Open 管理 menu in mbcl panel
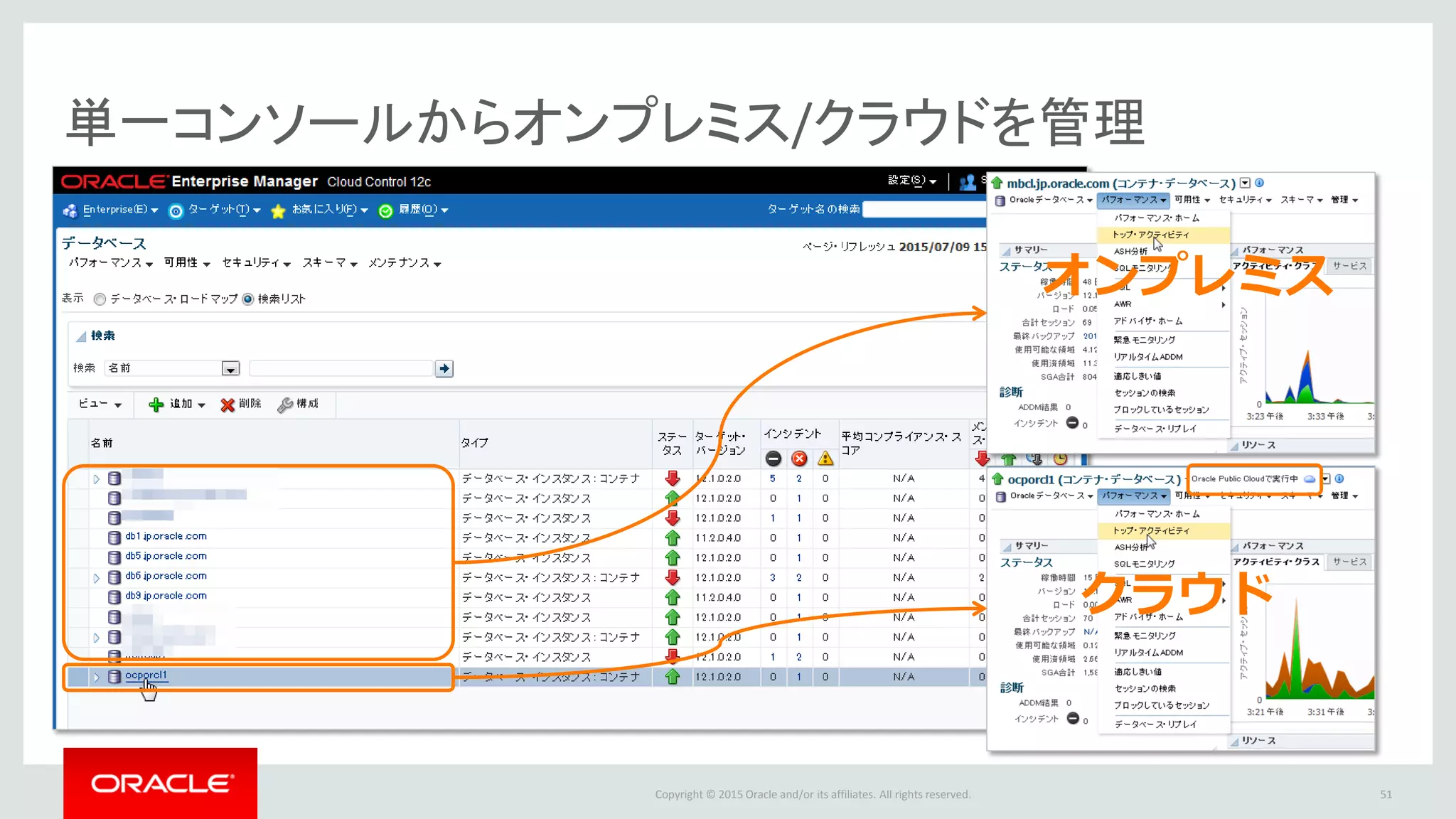Image resolution: width=1456 pixels, height=819 pixels. tap(1344, 200)
